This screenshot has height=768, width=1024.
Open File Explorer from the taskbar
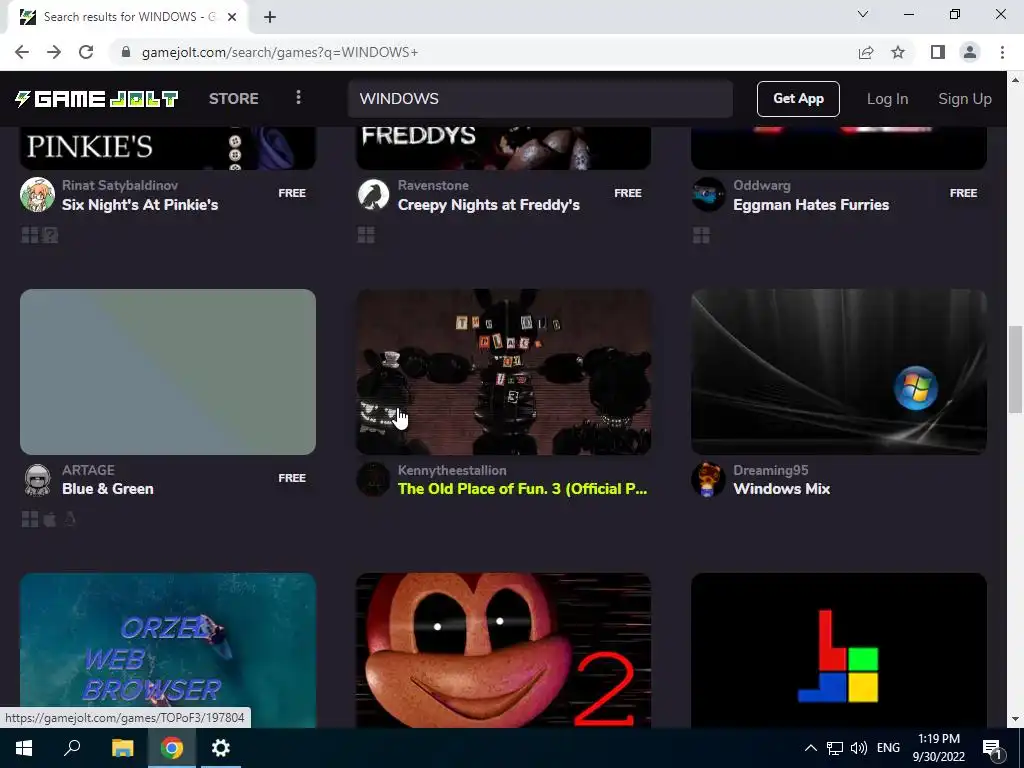[122, 748]
